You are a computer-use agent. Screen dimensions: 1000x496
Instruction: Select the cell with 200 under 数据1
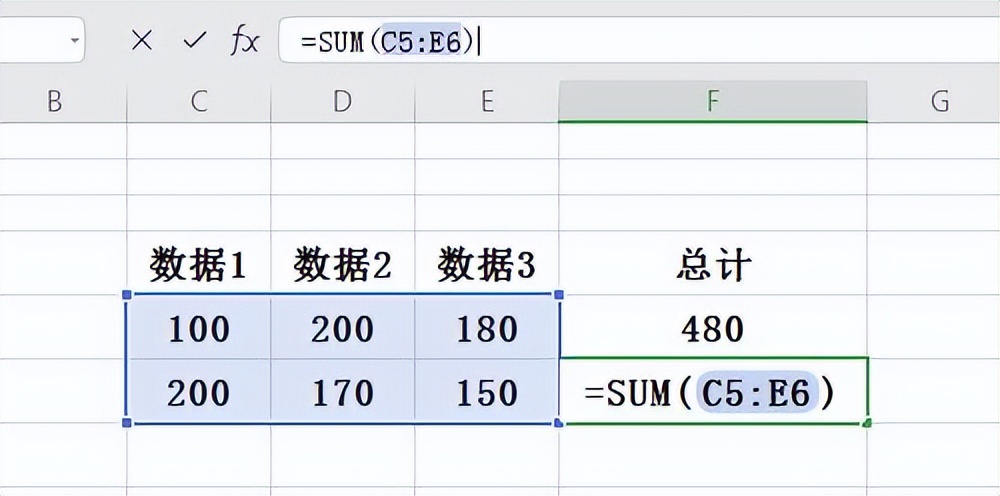pyautogui.click(x=199, y=391)
